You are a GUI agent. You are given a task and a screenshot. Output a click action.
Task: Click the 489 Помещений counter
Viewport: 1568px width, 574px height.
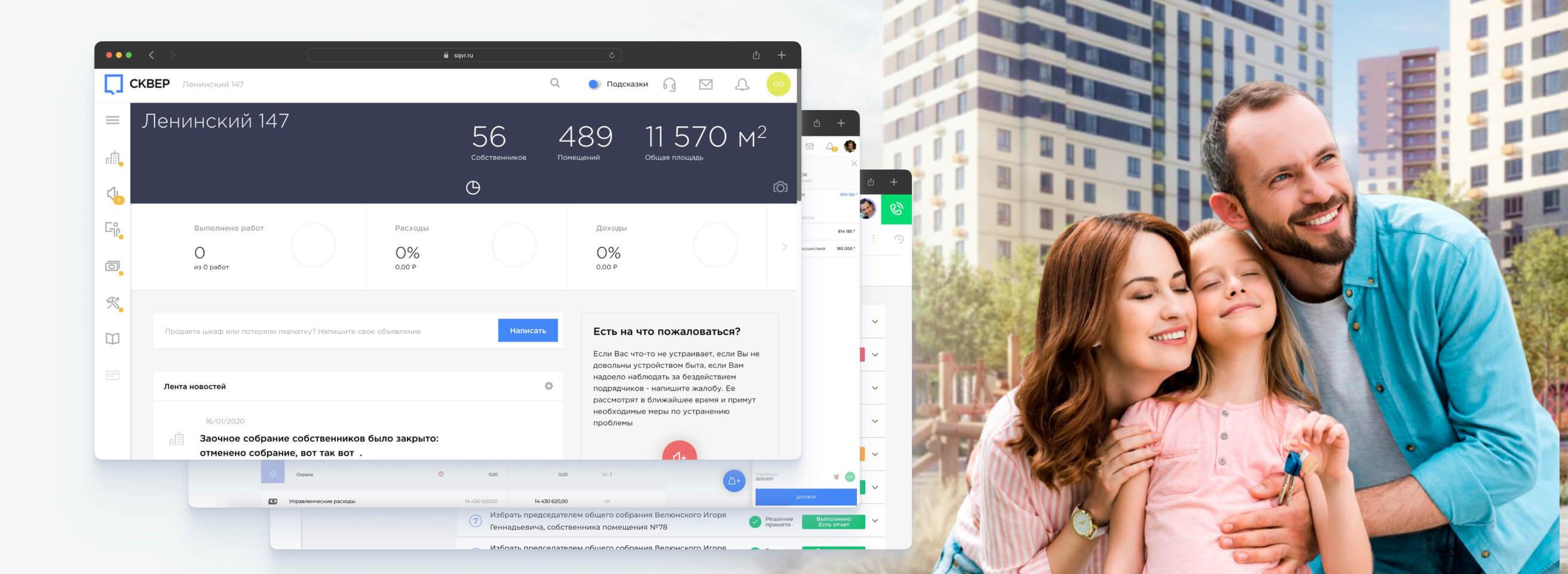pyautogui.click(x=585, y=142)
